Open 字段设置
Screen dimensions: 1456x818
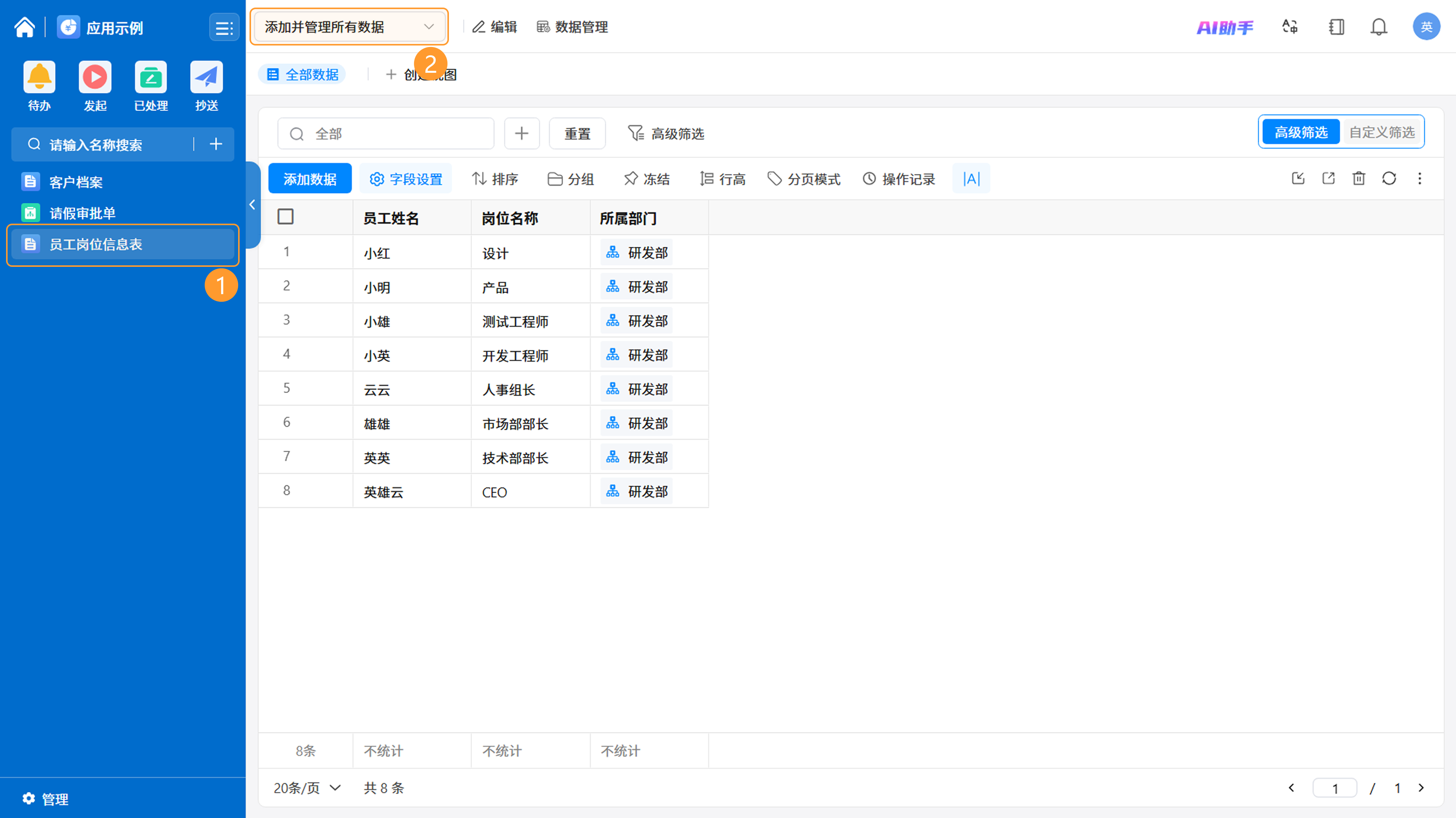pos(405,179)
